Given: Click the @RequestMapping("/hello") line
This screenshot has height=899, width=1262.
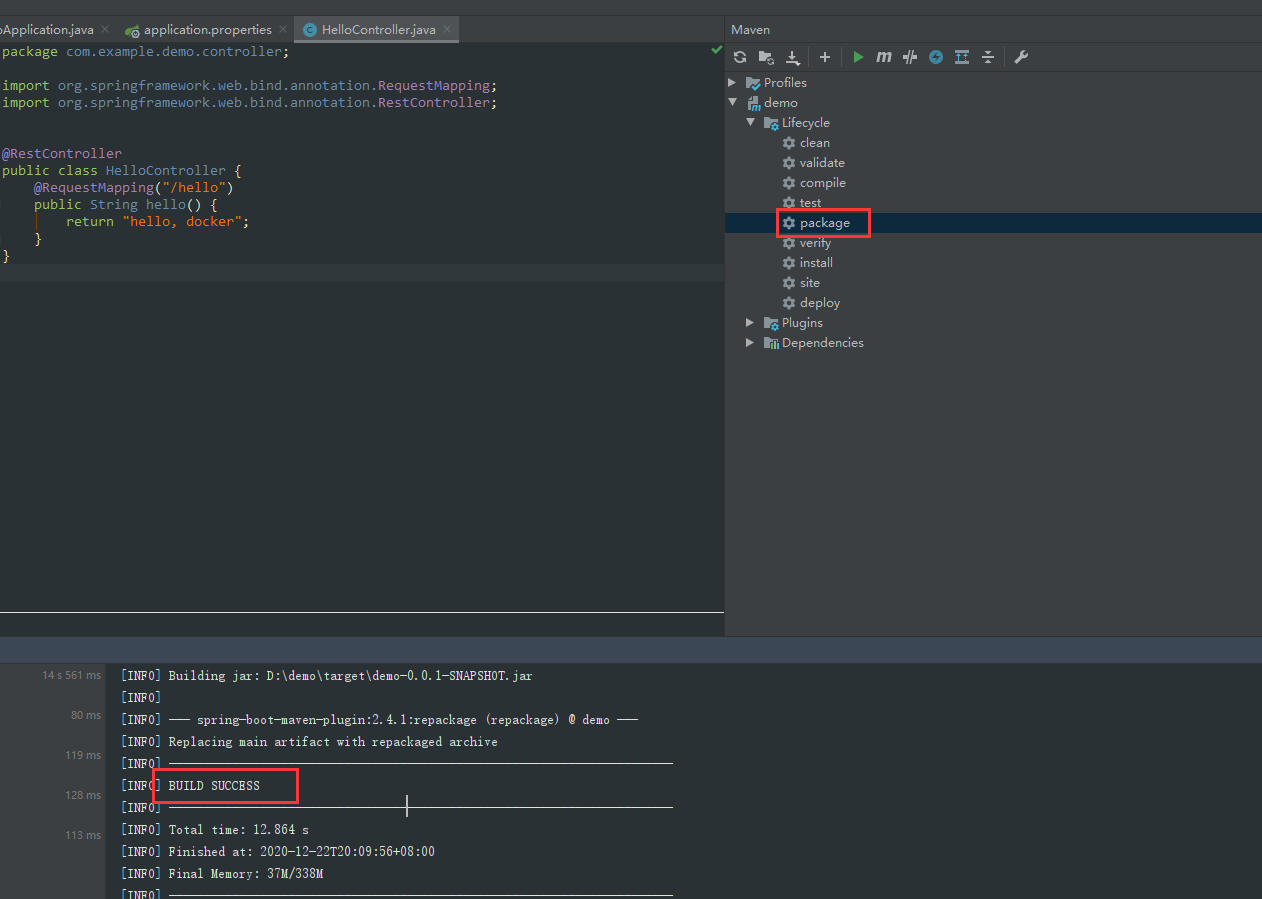Looking at the screenshot, I should tap(133, 187).
